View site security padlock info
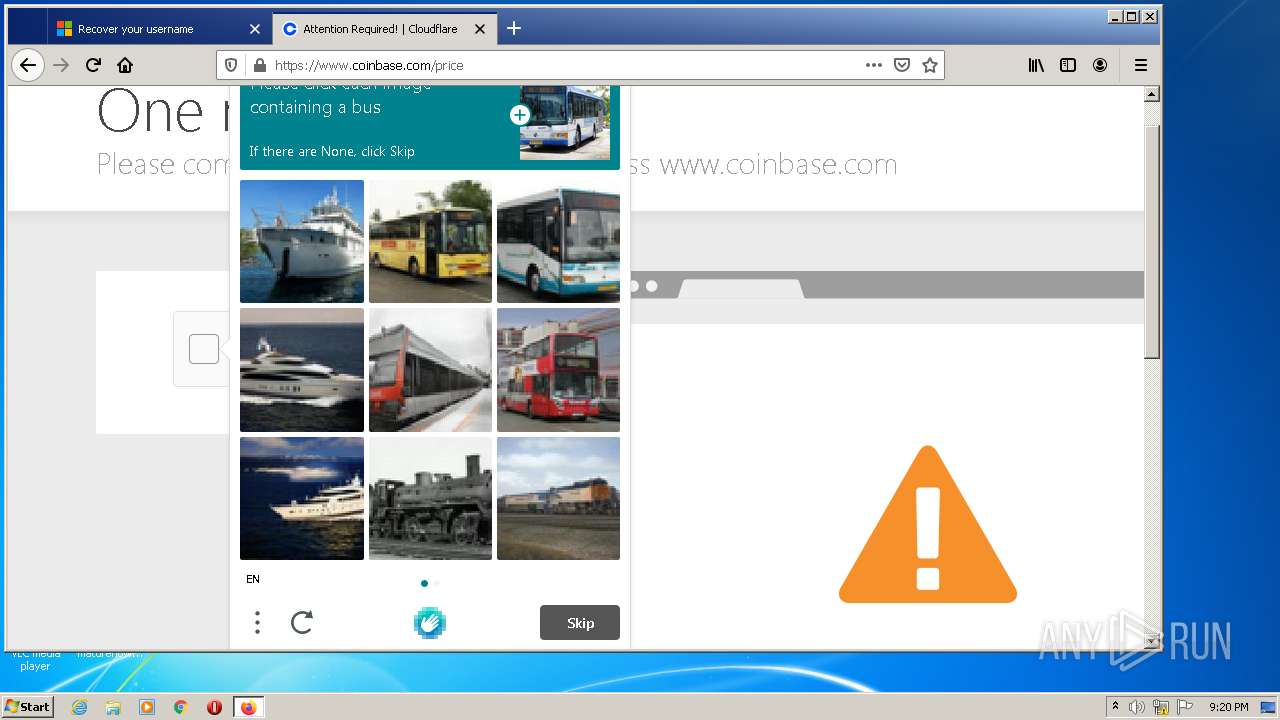The image size is (1280, 720). click(x=260, y=65)
